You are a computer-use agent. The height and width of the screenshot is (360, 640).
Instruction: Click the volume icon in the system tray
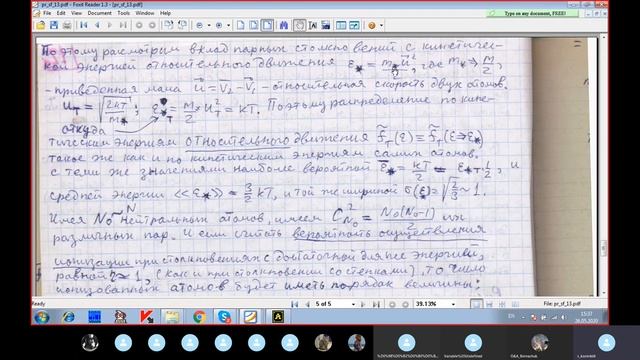click(x=564, y=317)
